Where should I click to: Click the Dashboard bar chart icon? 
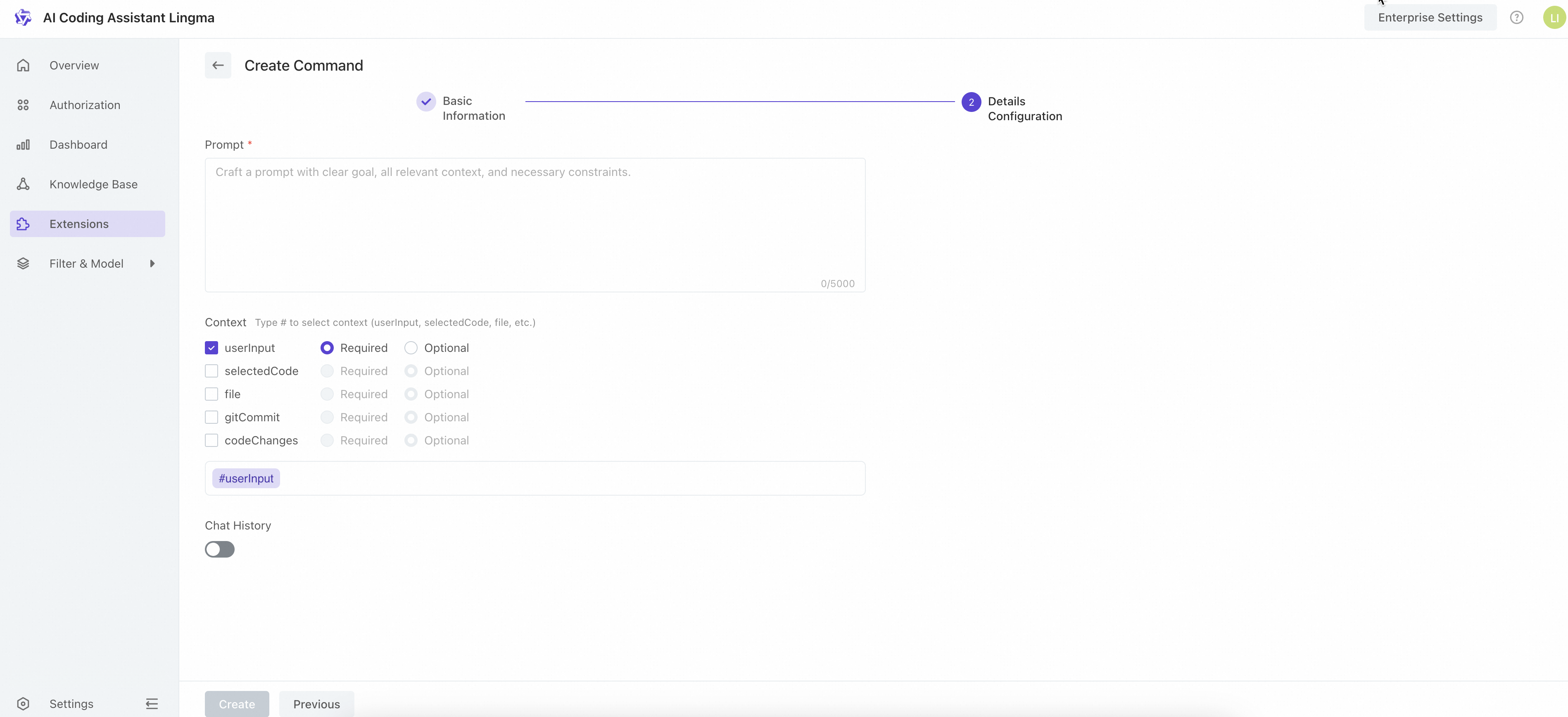tap(23, 144)
